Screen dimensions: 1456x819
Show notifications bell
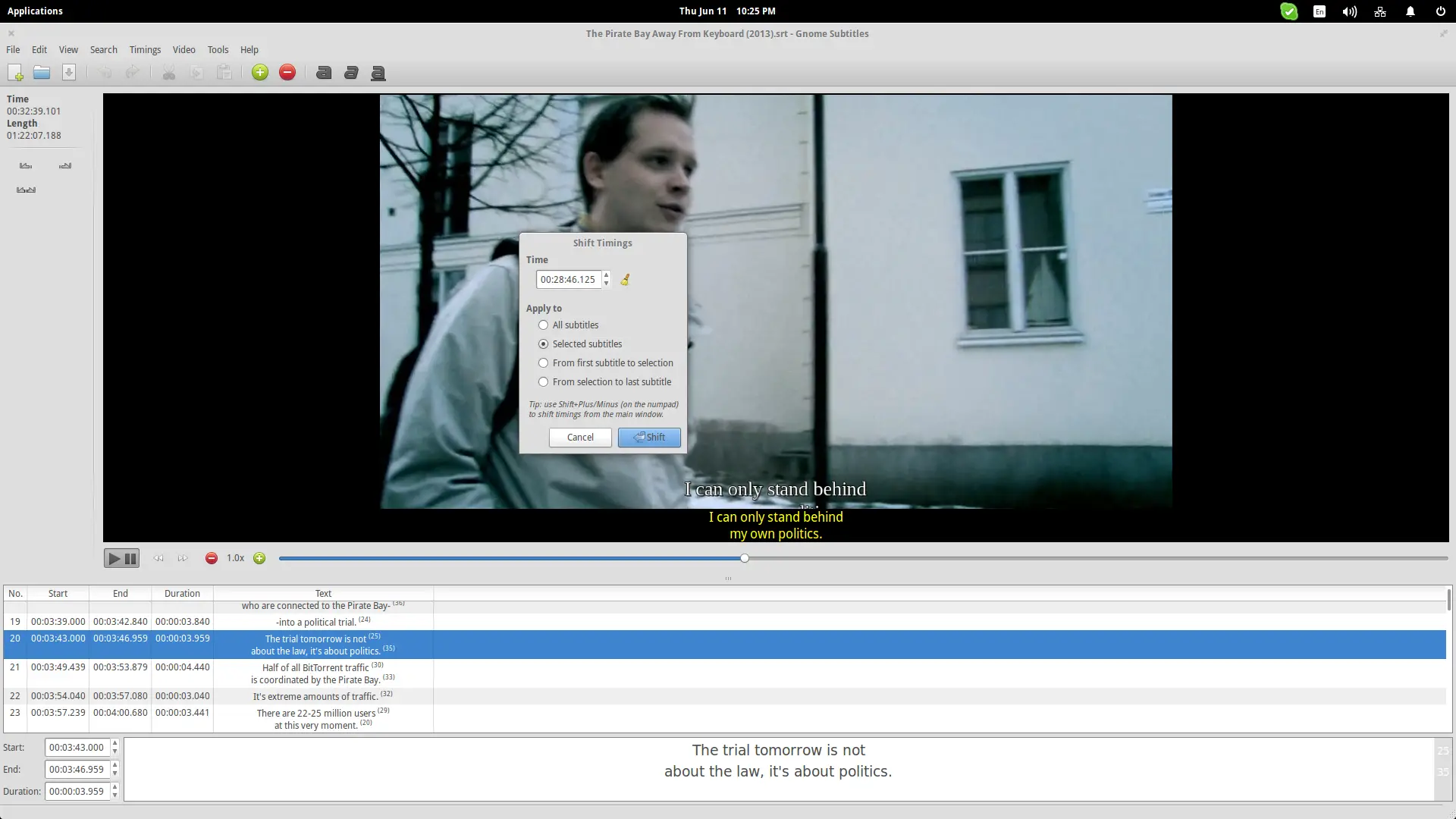pyautogui.click(x=1410, y=11)
